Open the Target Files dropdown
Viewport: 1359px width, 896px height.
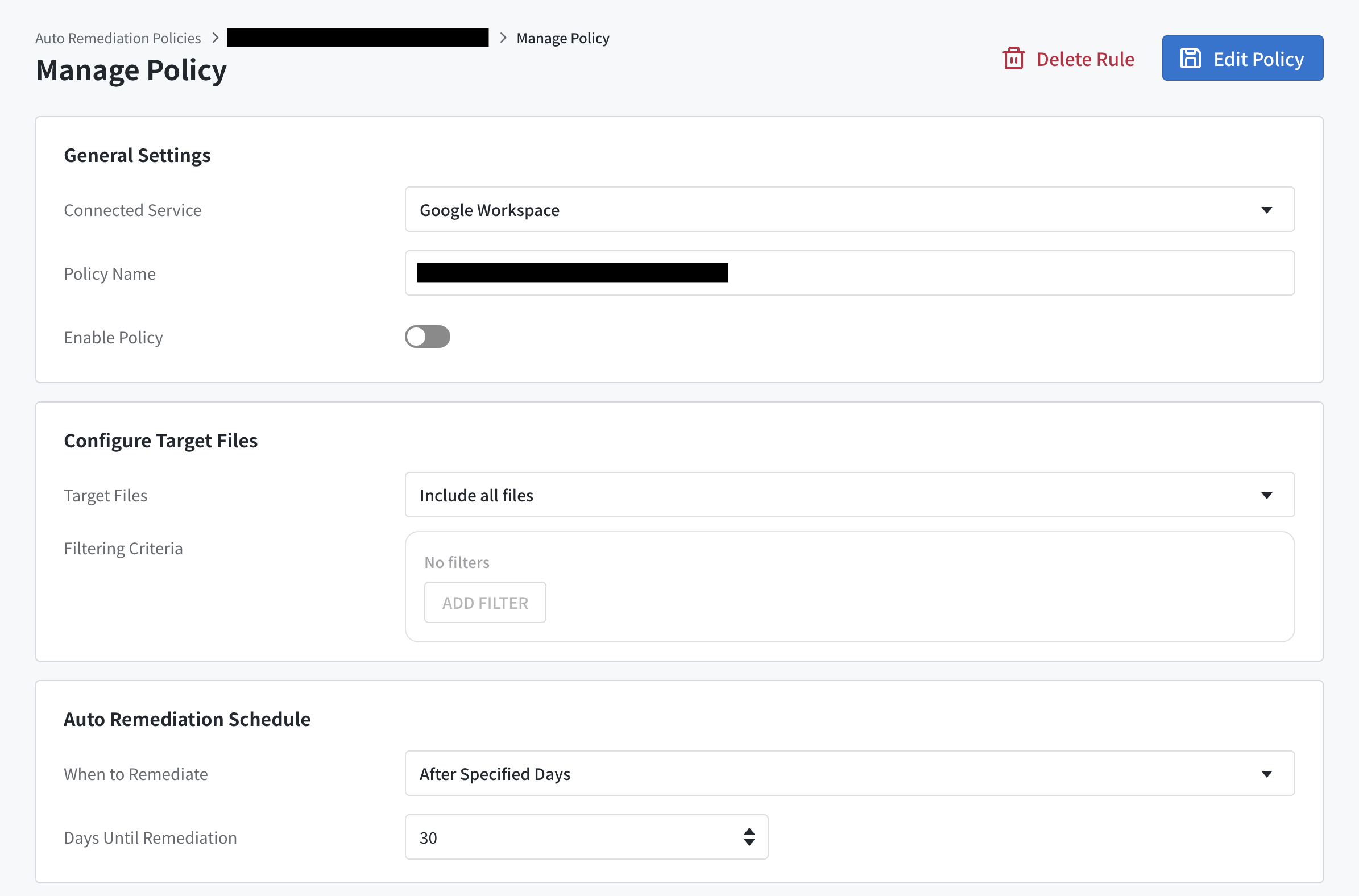click(849, 495)
